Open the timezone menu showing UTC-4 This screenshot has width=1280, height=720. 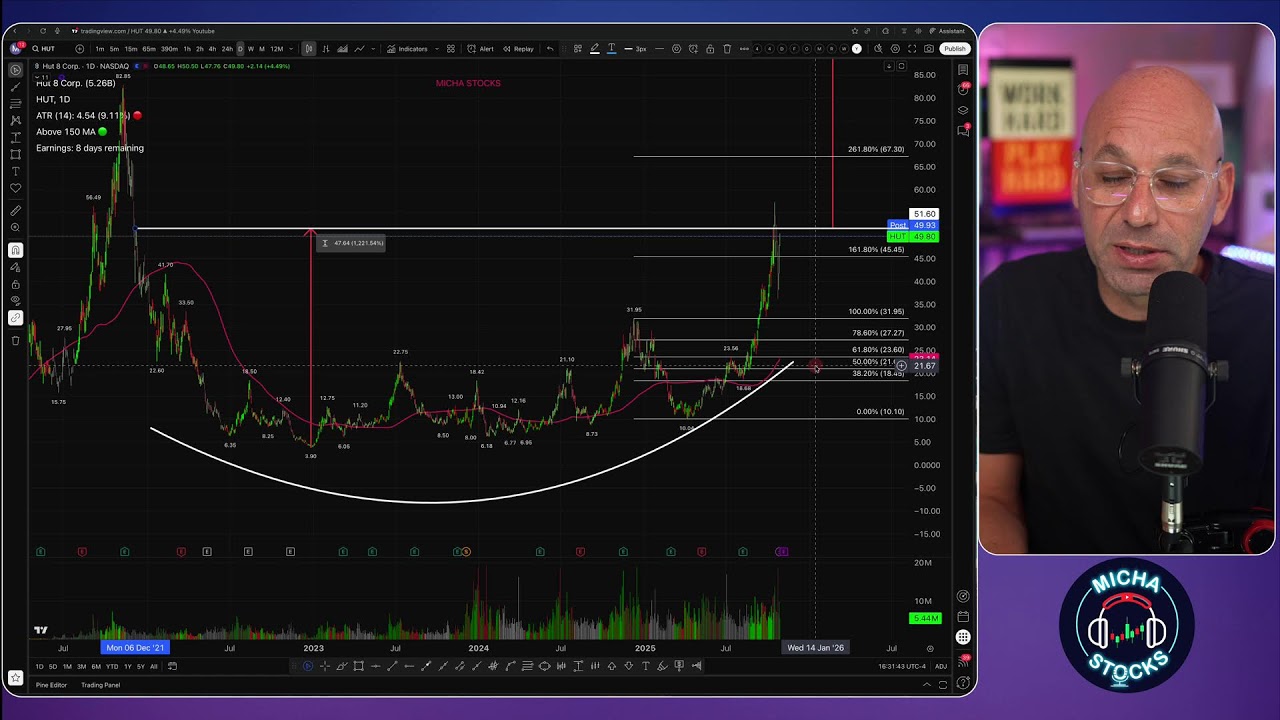(x=902, y=667)
